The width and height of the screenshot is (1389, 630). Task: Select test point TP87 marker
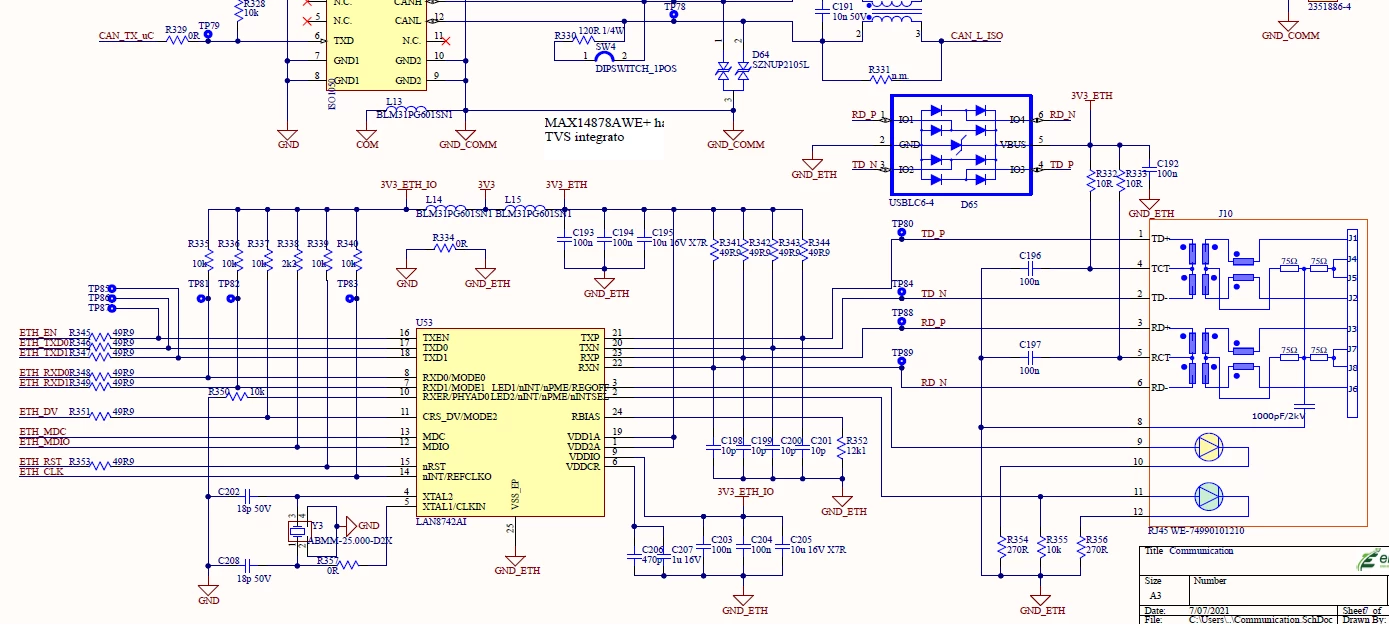[x=112, y=308]
